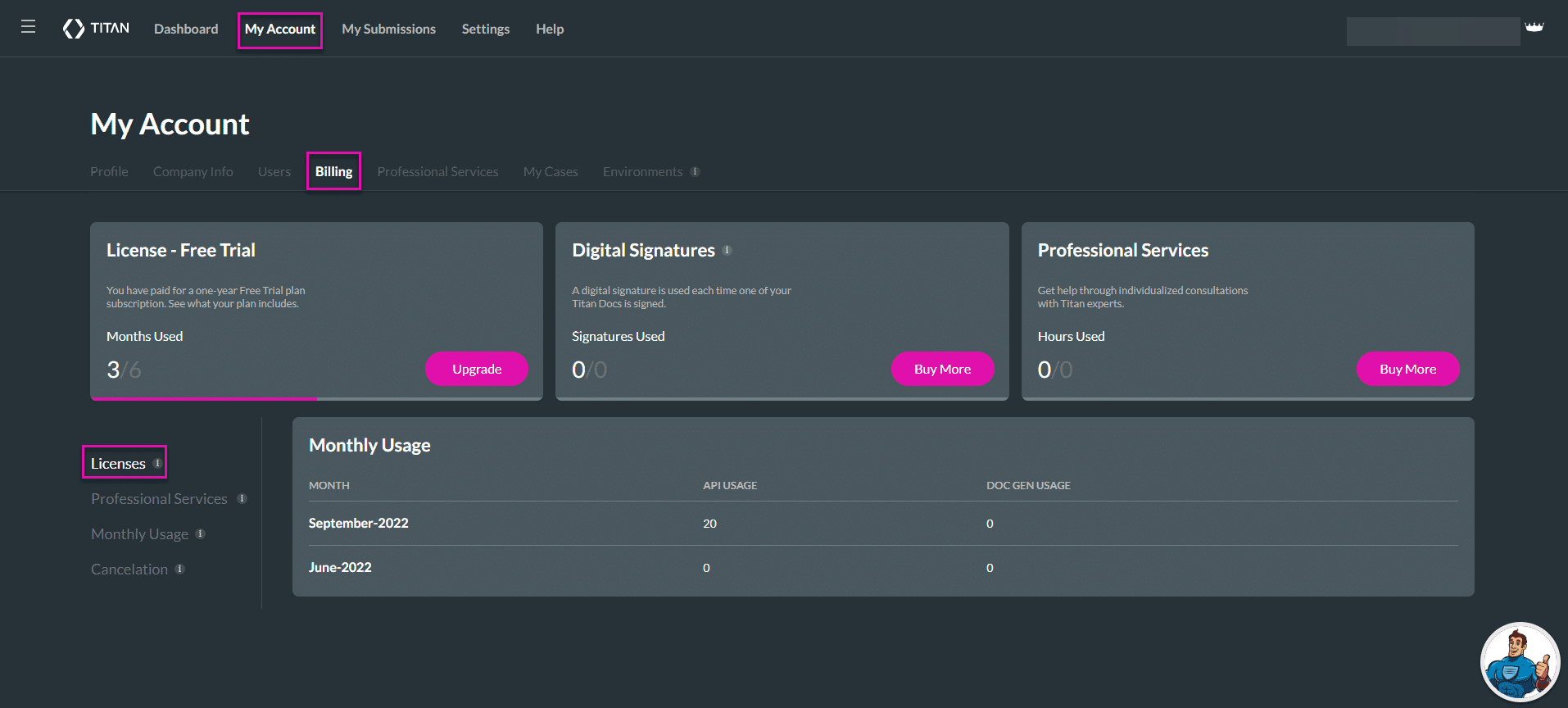Click the crown icon in top bar
Viewport: 1568px width, 708px height.
pyautogui.click(x=1534, y=27)
